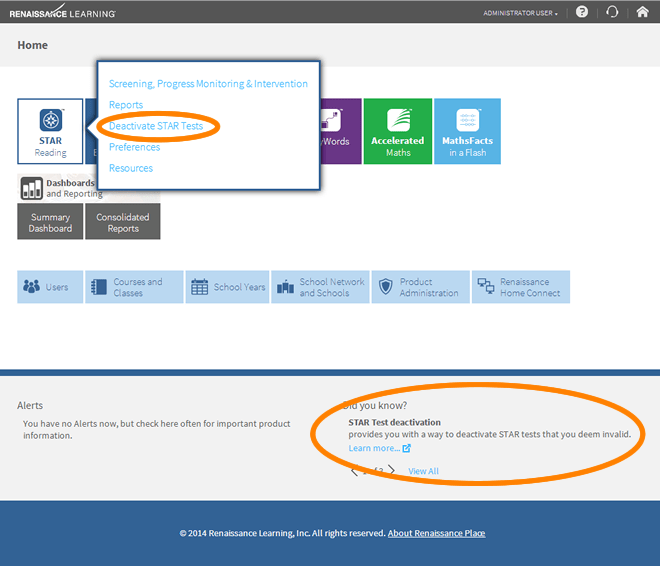Open the help question mark icon

[582, 12]
